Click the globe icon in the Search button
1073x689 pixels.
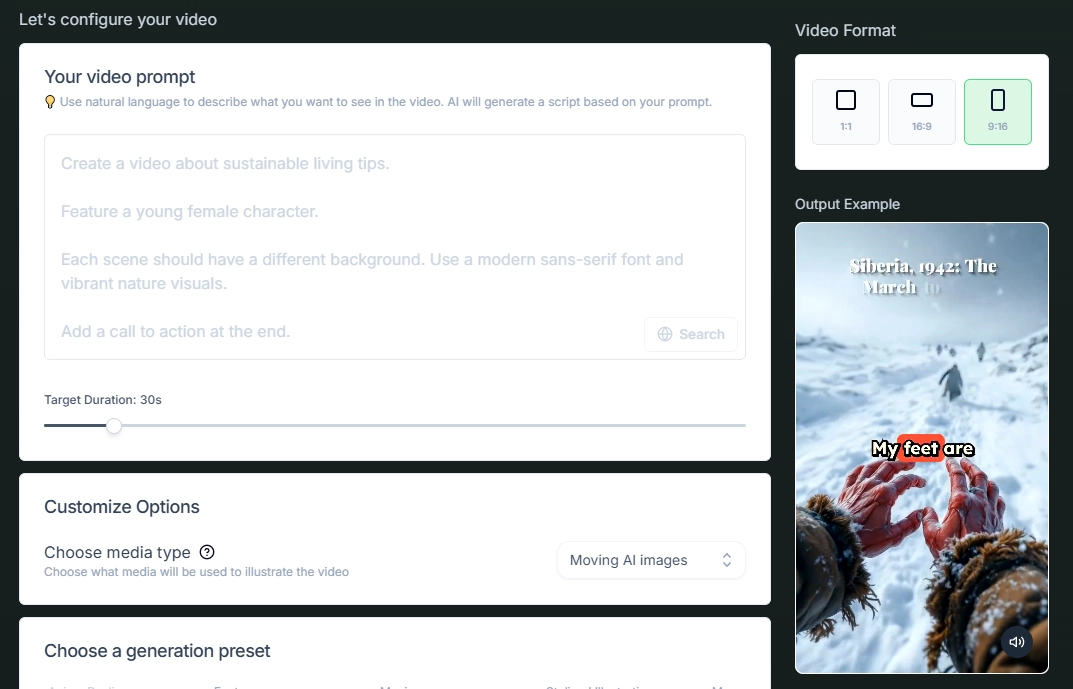tap(665, 335)
